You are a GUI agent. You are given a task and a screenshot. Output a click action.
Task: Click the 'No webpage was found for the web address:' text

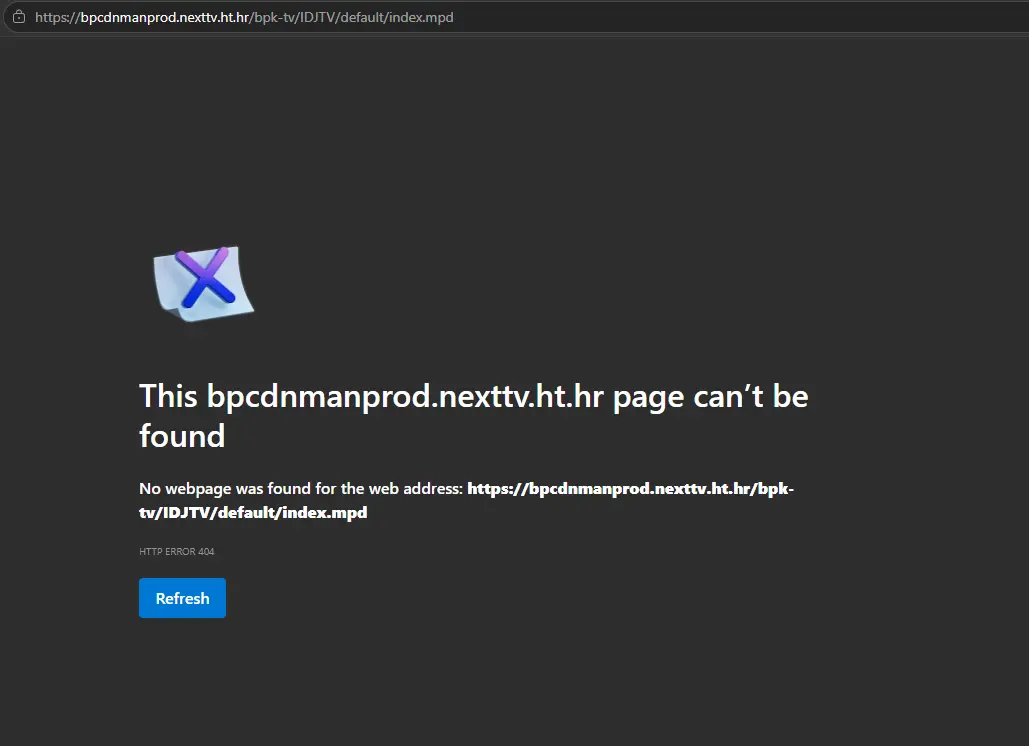[x=301, y=489]
